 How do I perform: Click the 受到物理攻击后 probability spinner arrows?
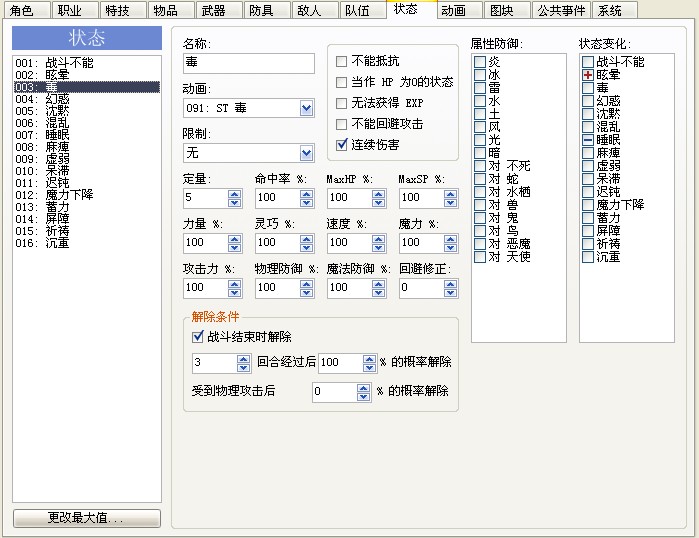point(363,392)
